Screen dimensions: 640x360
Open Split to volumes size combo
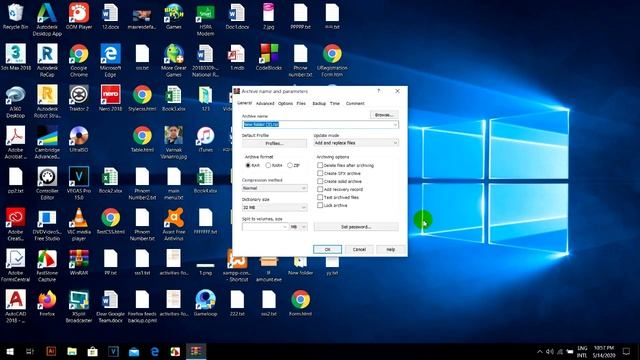click(x=265, y=227)
